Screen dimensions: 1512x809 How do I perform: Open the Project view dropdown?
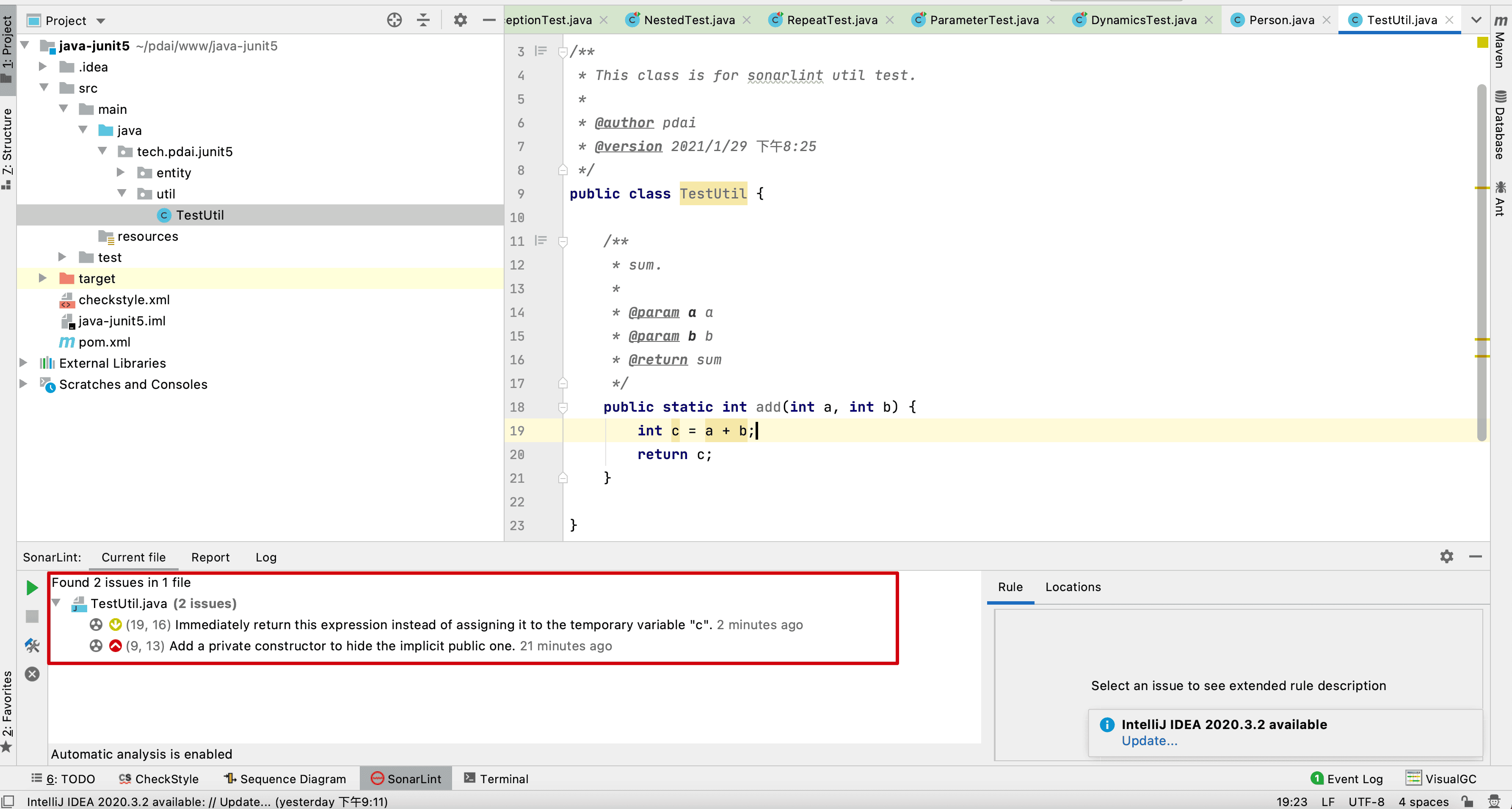(101, 21)
